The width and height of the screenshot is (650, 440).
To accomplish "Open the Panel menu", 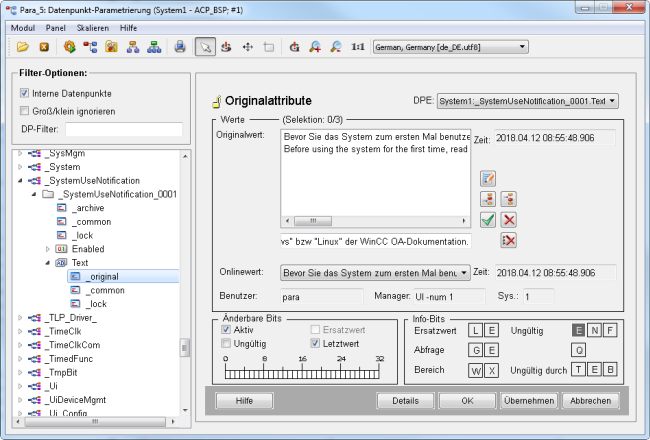I will [x=56, y=28].
